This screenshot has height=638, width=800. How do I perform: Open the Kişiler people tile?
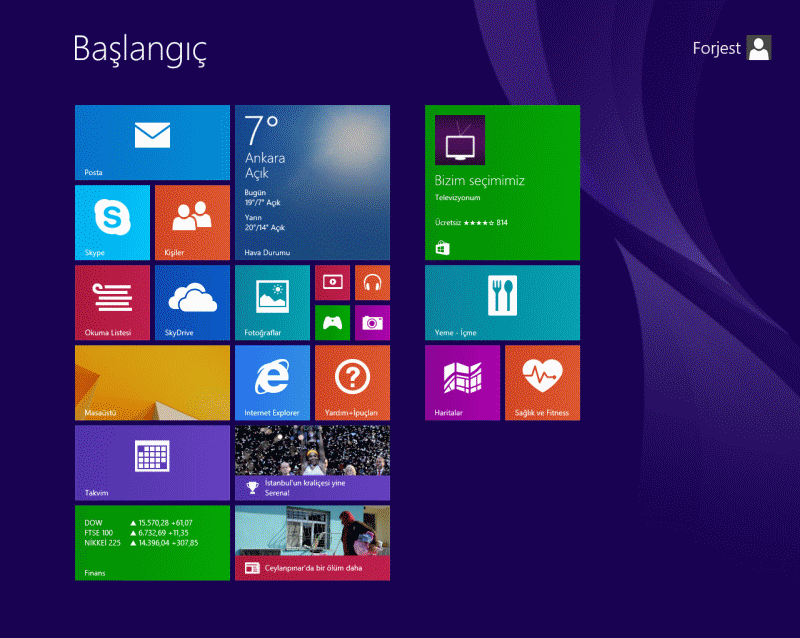192,222
